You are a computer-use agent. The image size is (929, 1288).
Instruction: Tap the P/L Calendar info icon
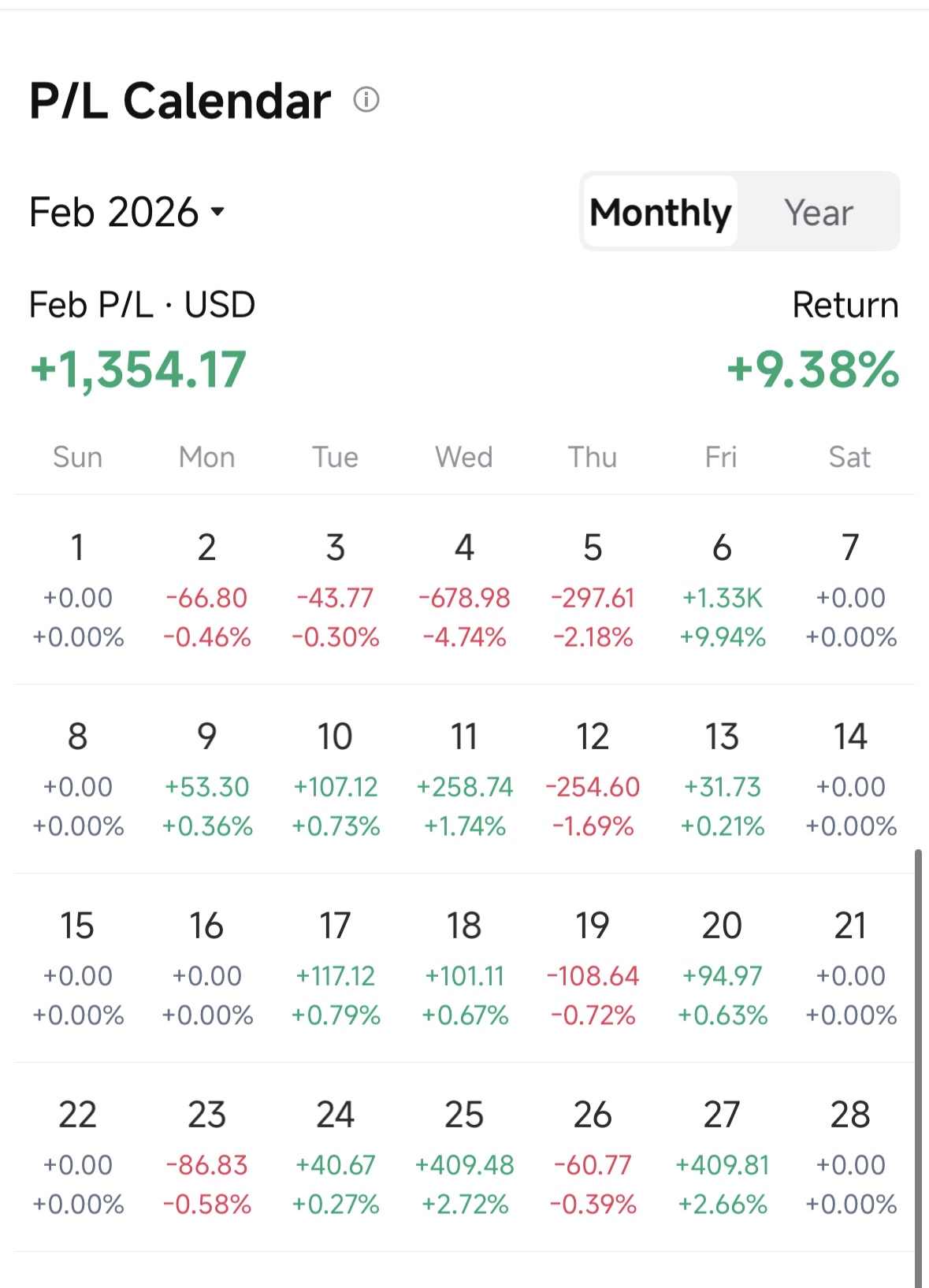[366, 100]
